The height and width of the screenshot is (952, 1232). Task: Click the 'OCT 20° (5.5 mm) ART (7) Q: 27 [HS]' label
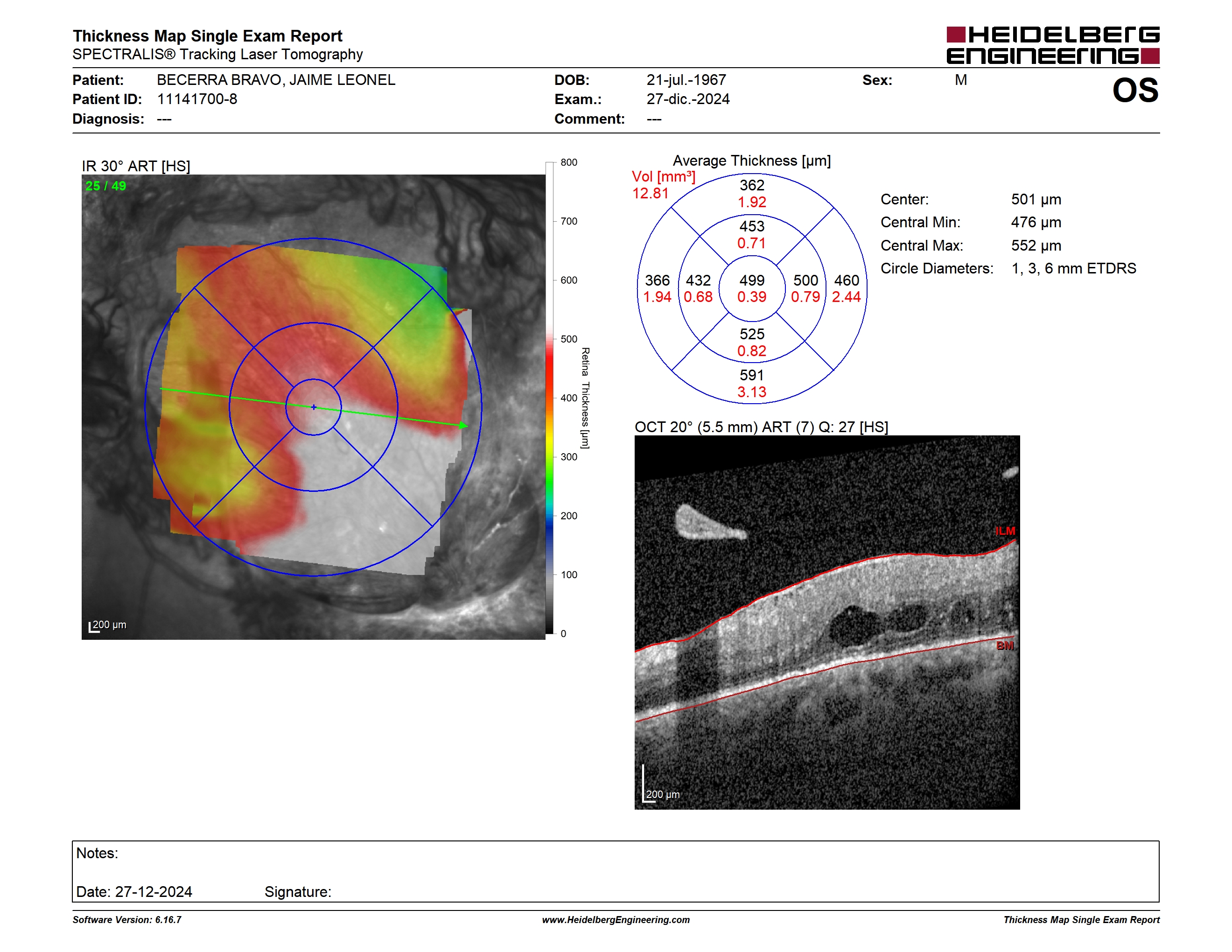tap(761, 427)
